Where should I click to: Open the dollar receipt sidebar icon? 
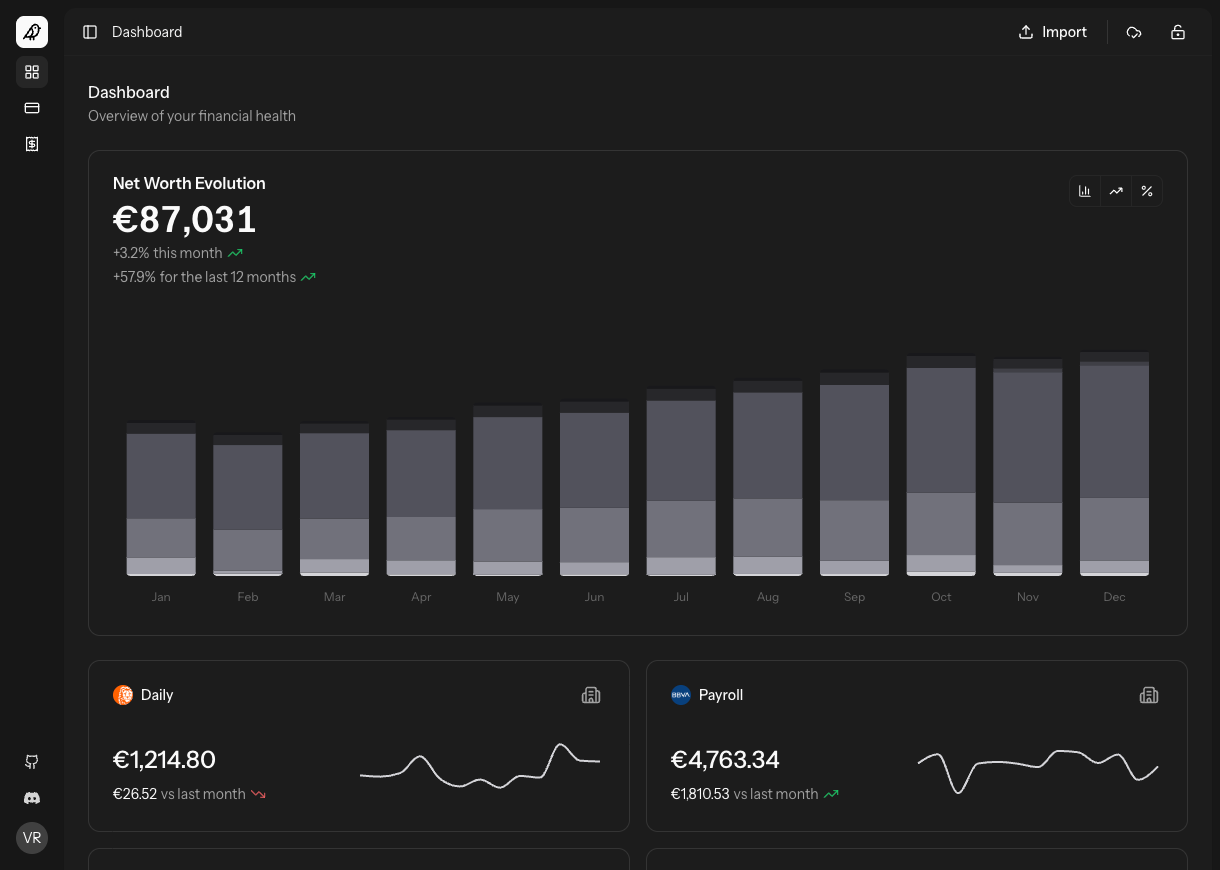tap(32, 144)
